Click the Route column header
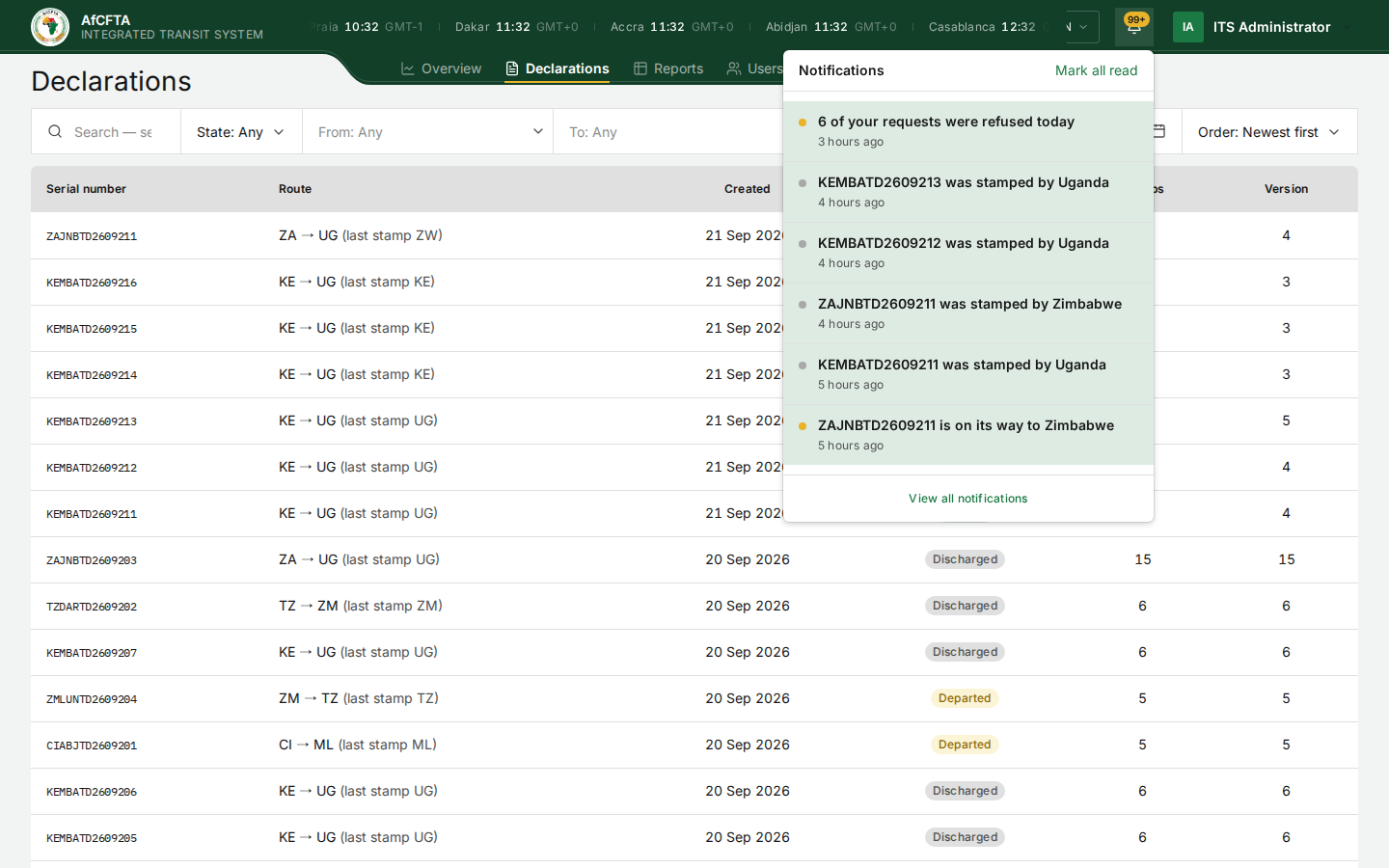Image resolution: width=1389 pixels, height=868 pixels. pyautogui.click(x=295, y=189)
